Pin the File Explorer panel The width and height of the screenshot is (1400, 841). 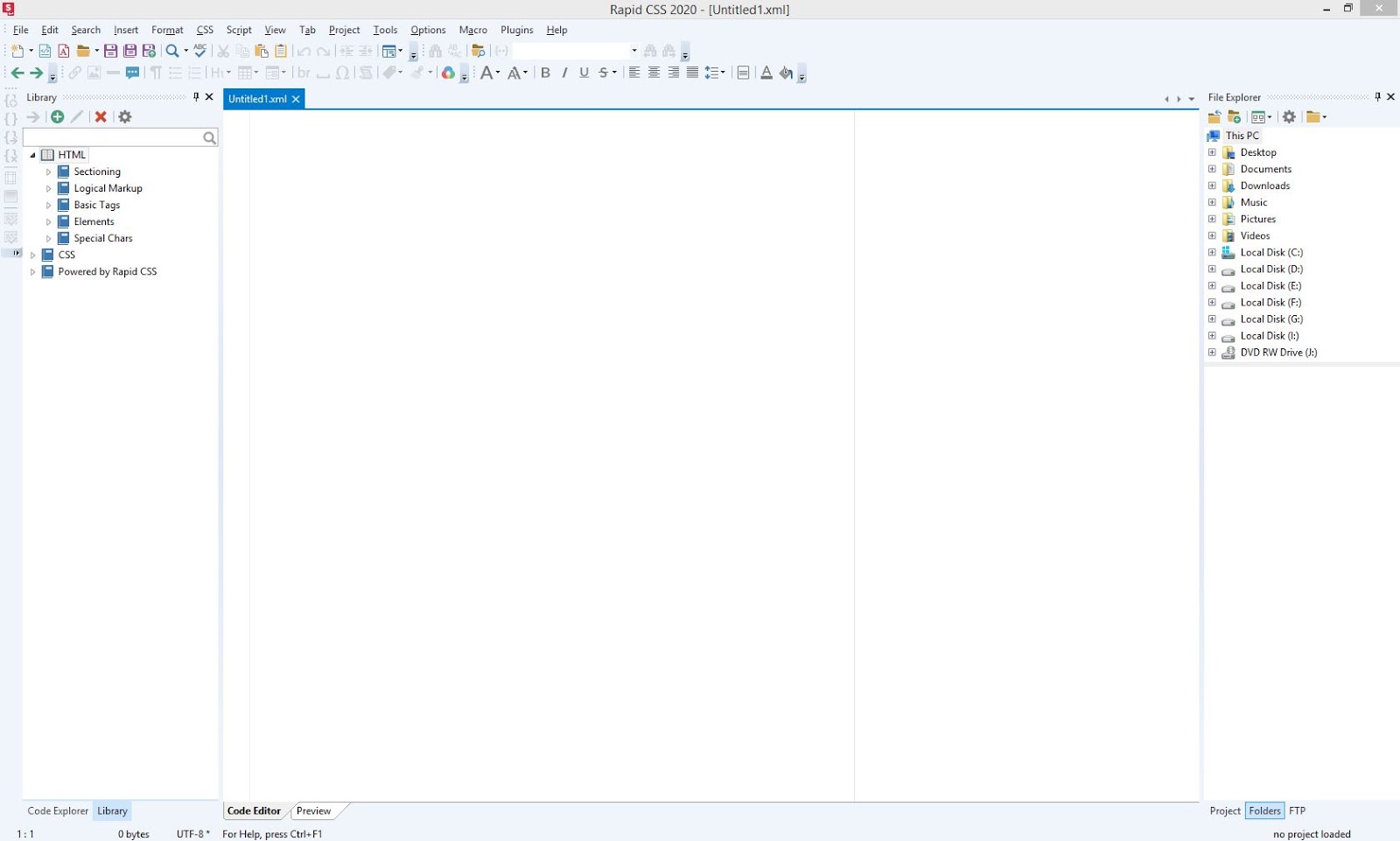[x=1377, y=97]
